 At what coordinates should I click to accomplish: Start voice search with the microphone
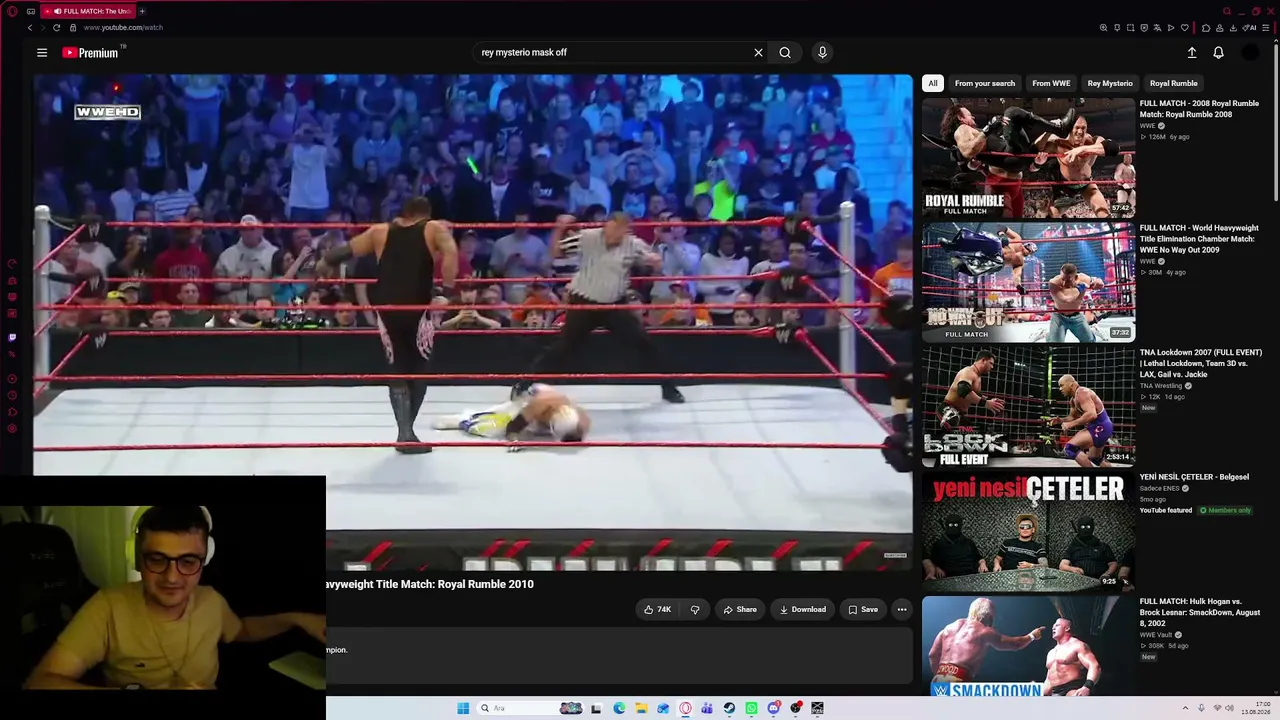[x=822, y=53]
